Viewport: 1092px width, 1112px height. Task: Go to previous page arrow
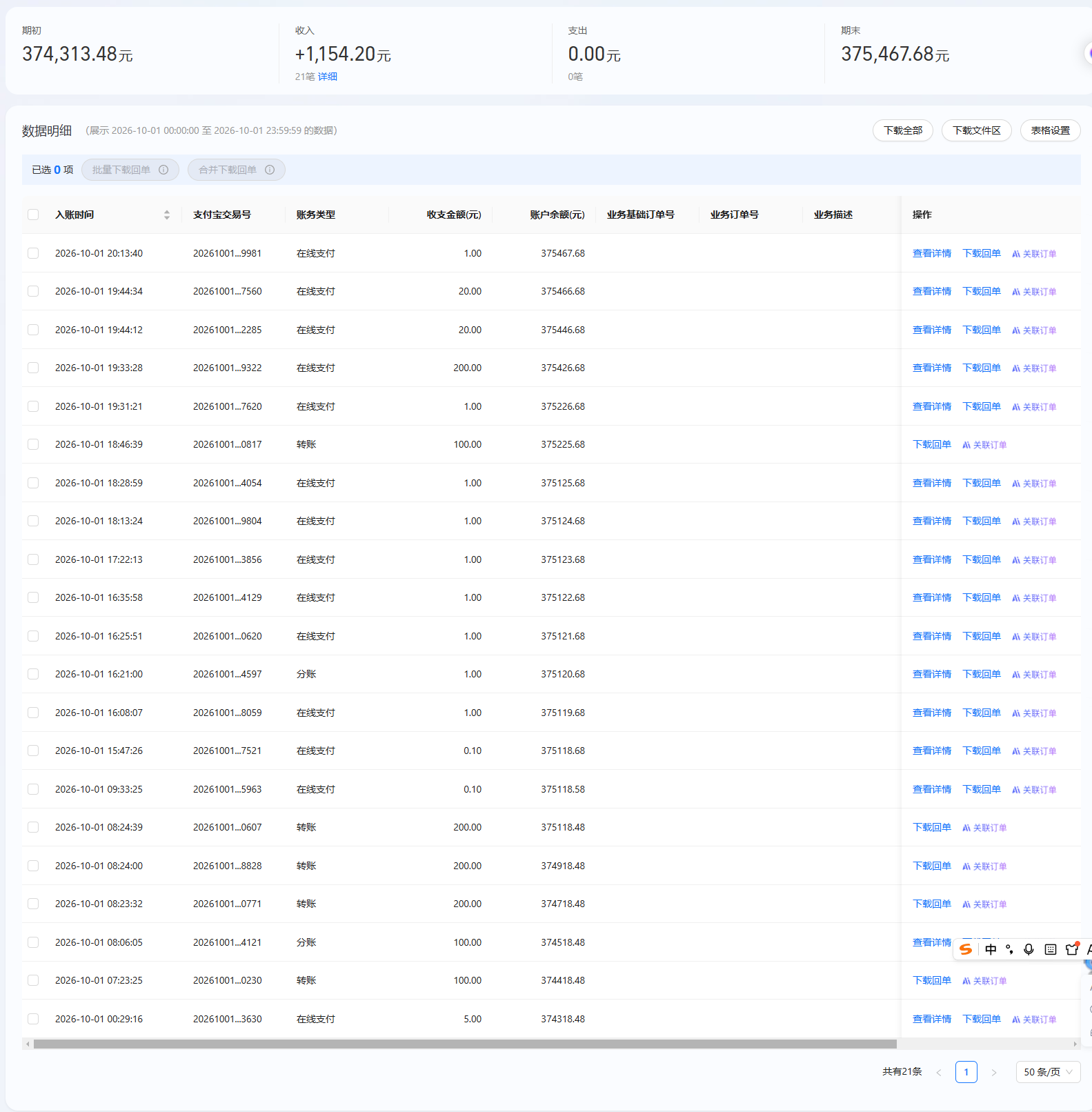coord(939,1072)
